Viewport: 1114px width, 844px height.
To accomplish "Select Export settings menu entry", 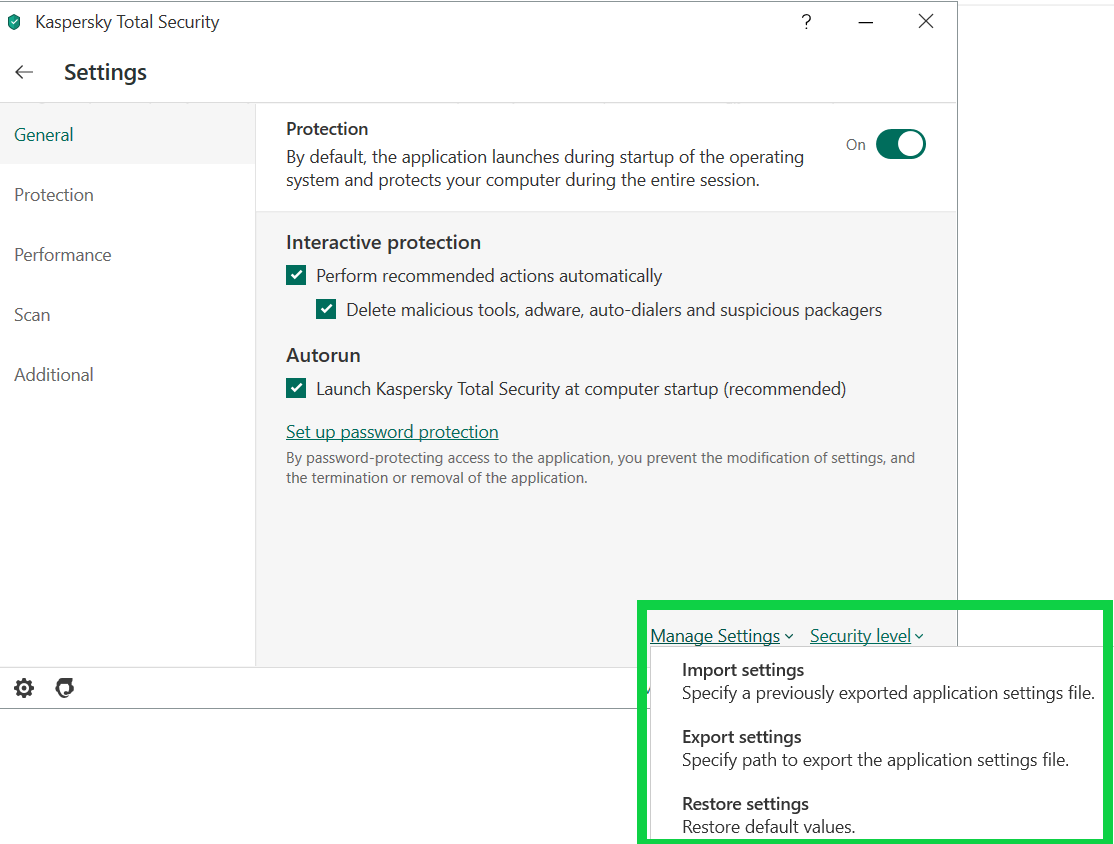I will point(742,737).
